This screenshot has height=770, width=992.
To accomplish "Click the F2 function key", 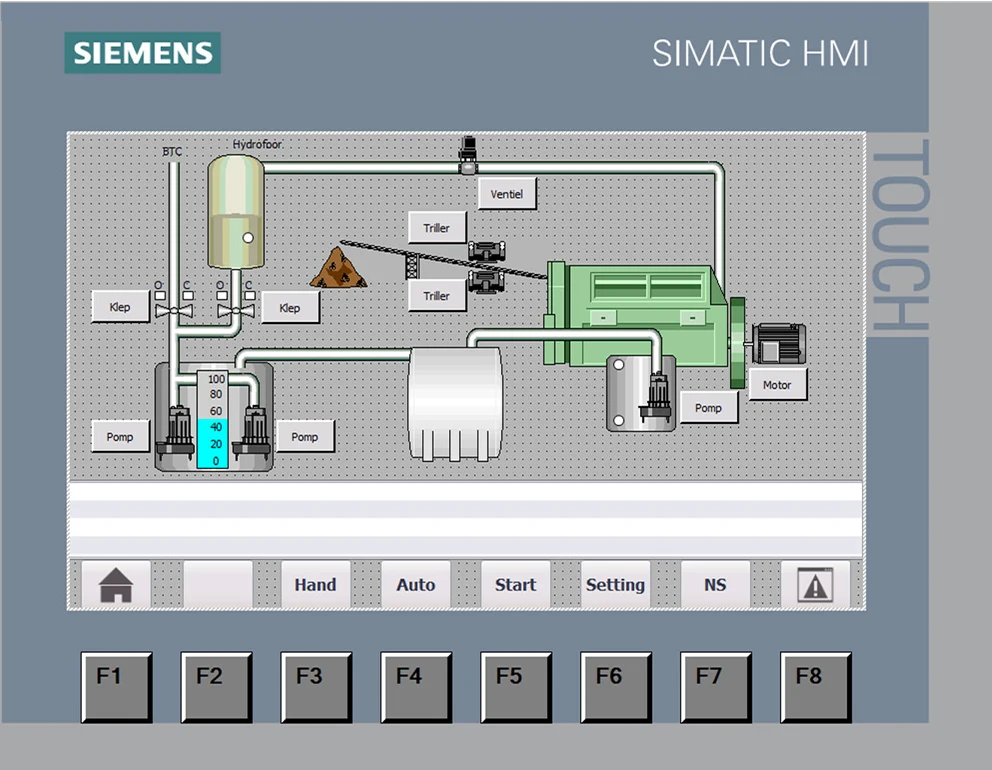I will [x=216, y=687].
